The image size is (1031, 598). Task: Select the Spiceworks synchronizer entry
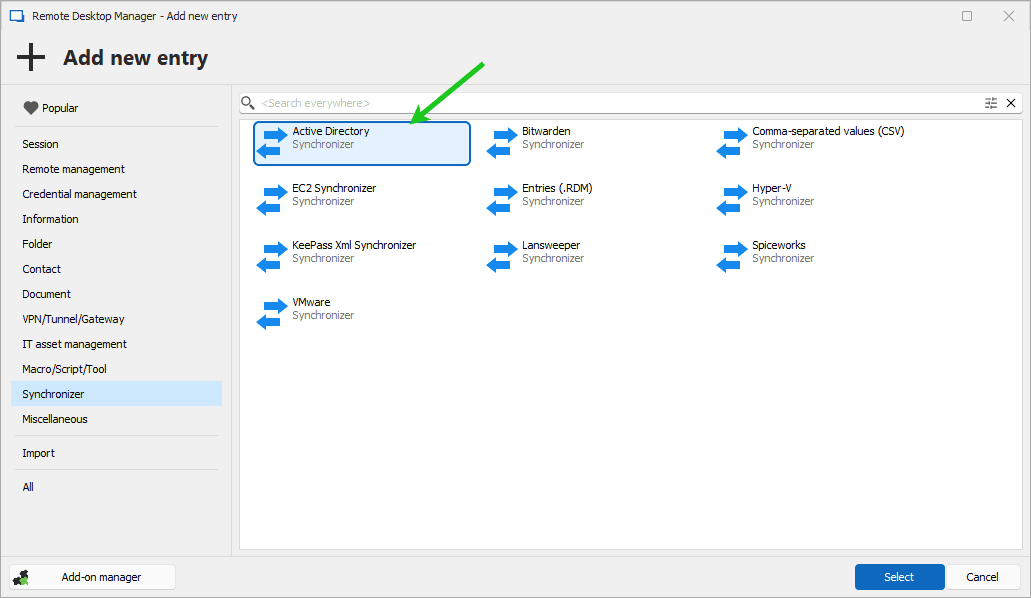778,251
